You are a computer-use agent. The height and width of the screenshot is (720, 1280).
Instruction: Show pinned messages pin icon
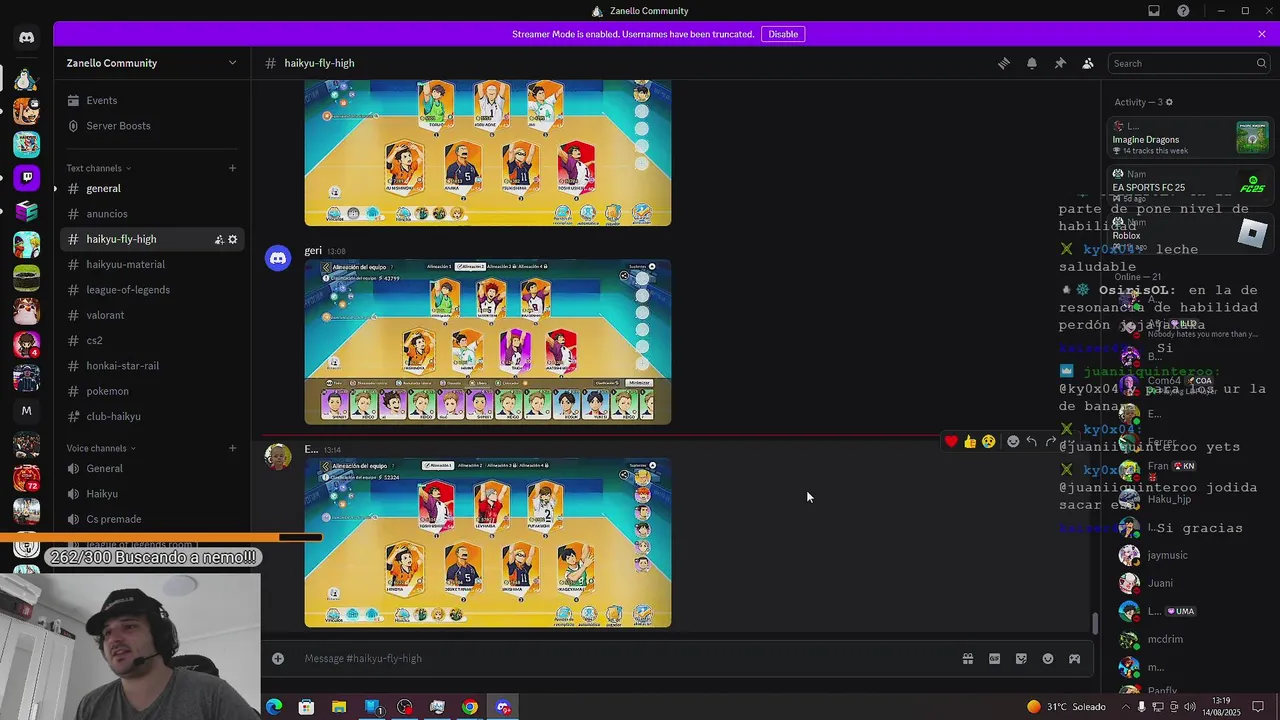[x=1060, y=63]
